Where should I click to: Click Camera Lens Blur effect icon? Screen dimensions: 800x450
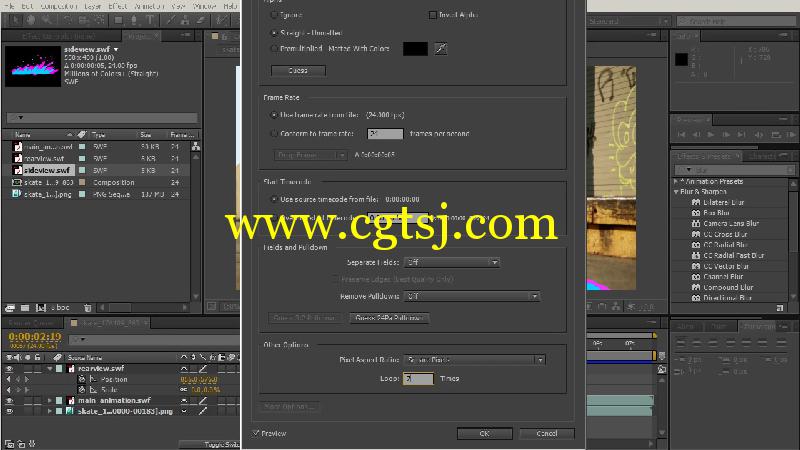(x=696, y=223)
